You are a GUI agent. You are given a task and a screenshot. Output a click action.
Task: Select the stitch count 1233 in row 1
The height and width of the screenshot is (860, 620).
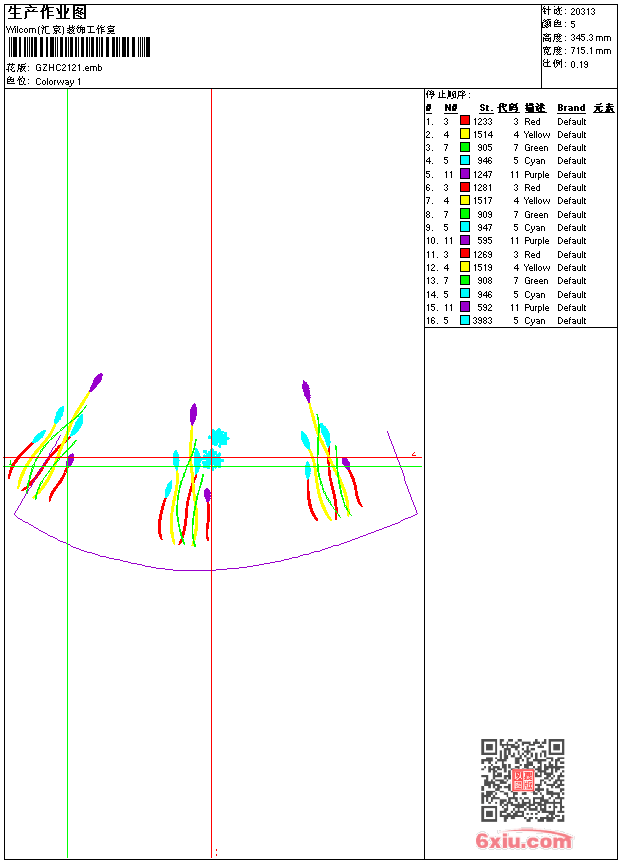click(x=483, y=122)
